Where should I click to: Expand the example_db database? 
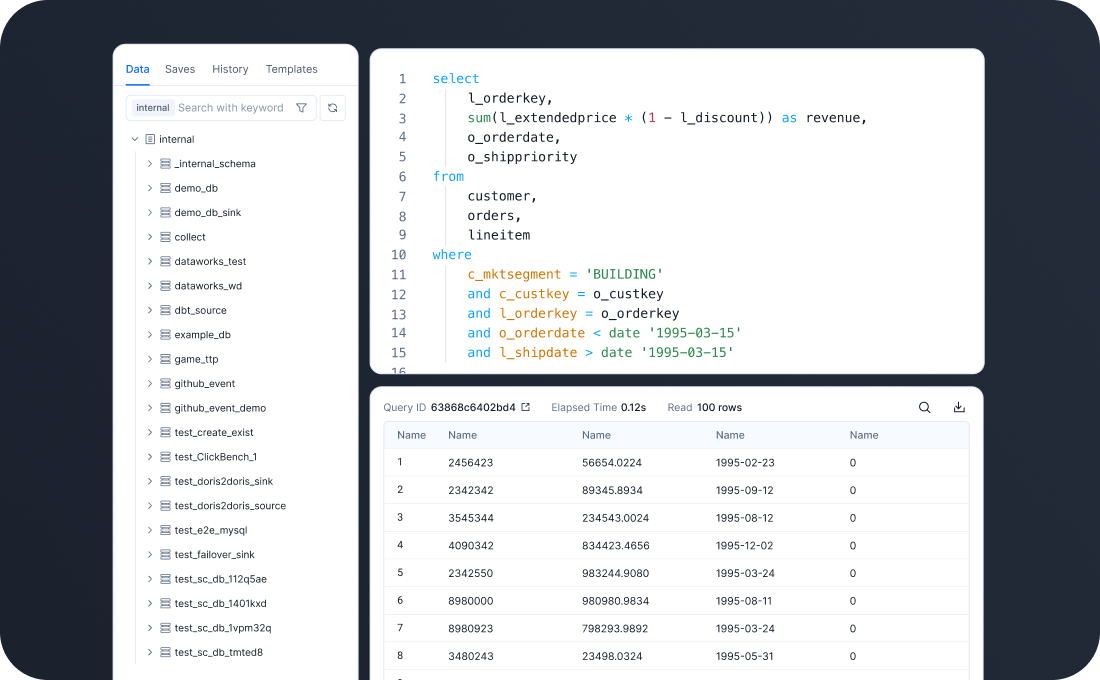click(x=149, y=335)
